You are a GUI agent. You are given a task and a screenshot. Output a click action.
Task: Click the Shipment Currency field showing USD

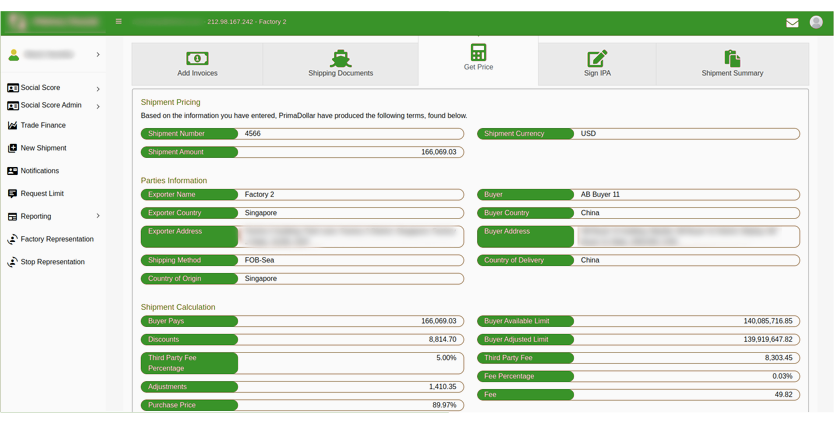click(x=686, y=133)
